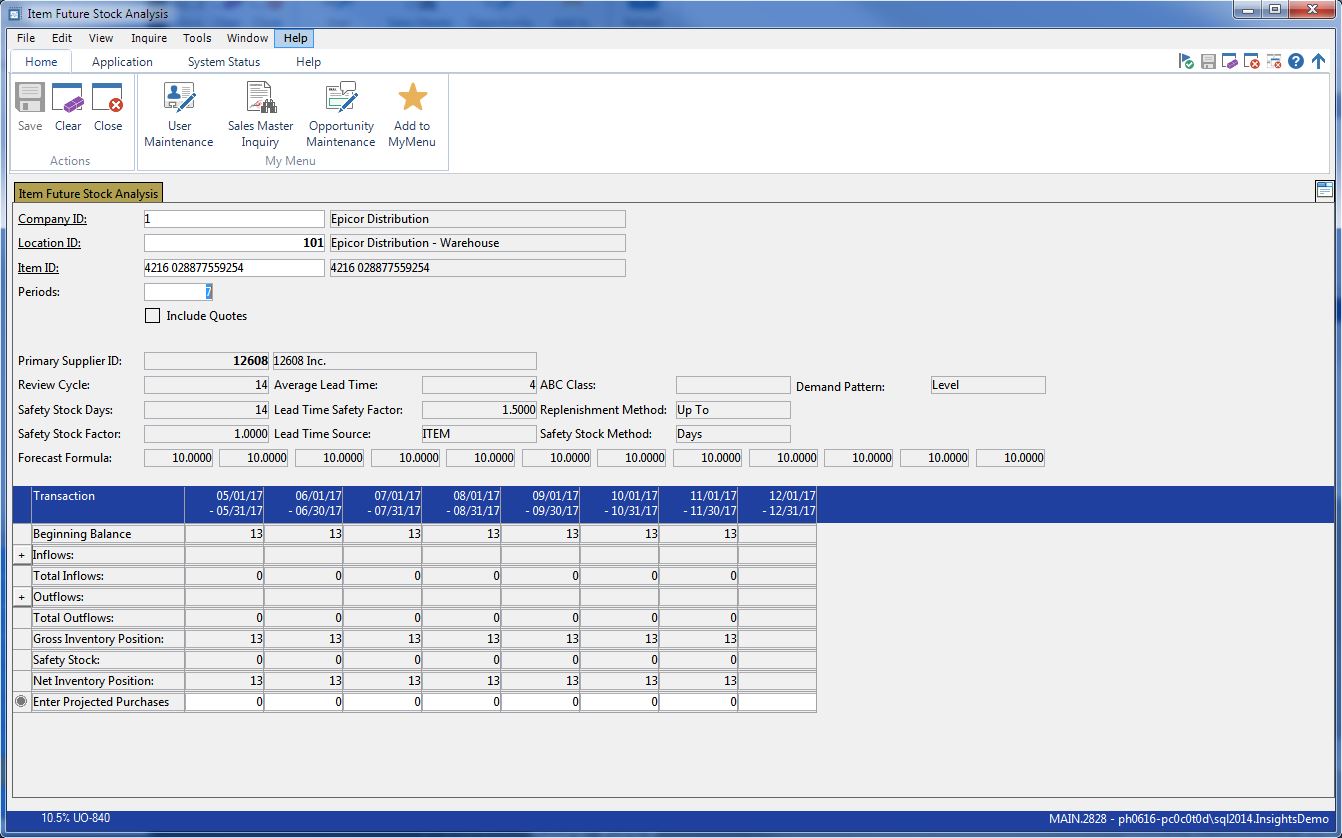The height and width of the screenshot is (838, 1342).
Task: Click the Add to MyMenu star
Action: [412, 114]
